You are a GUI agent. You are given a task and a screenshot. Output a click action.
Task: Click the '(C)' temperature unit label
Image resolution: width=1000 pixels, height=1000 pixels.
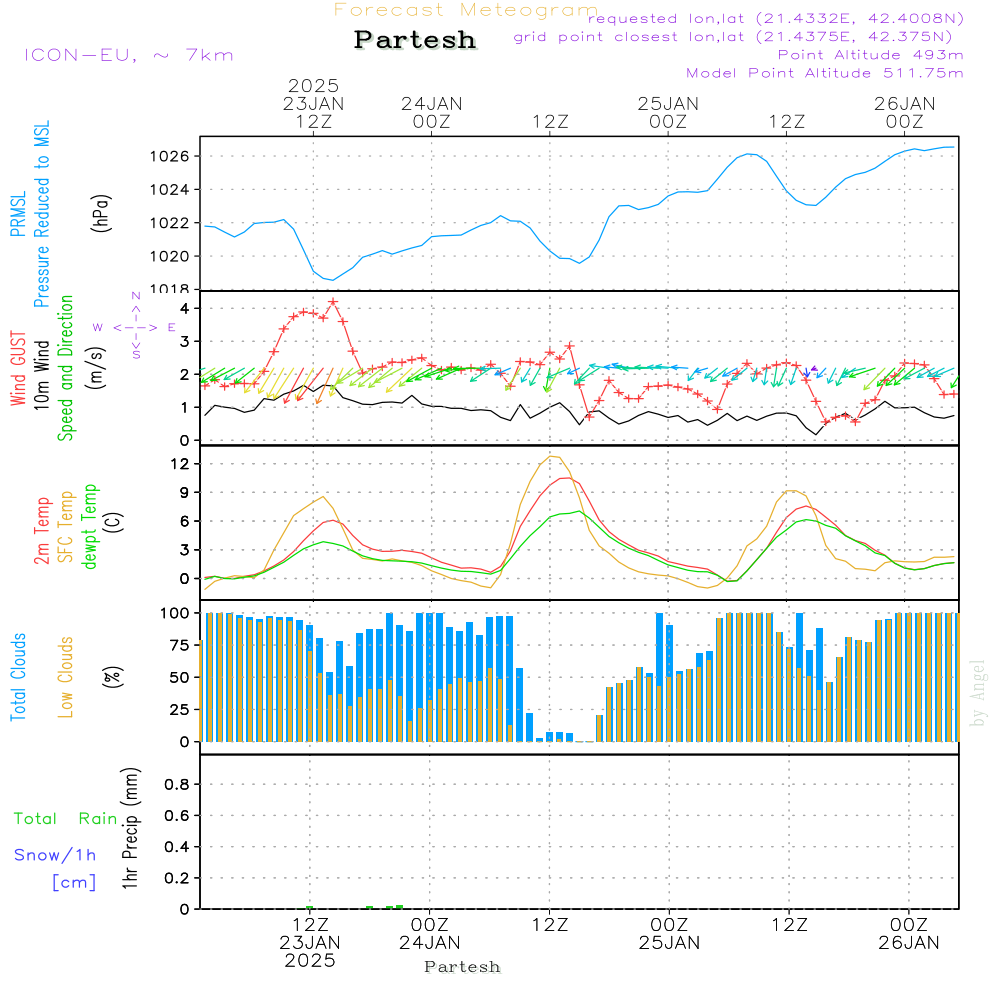click(115, 522)
